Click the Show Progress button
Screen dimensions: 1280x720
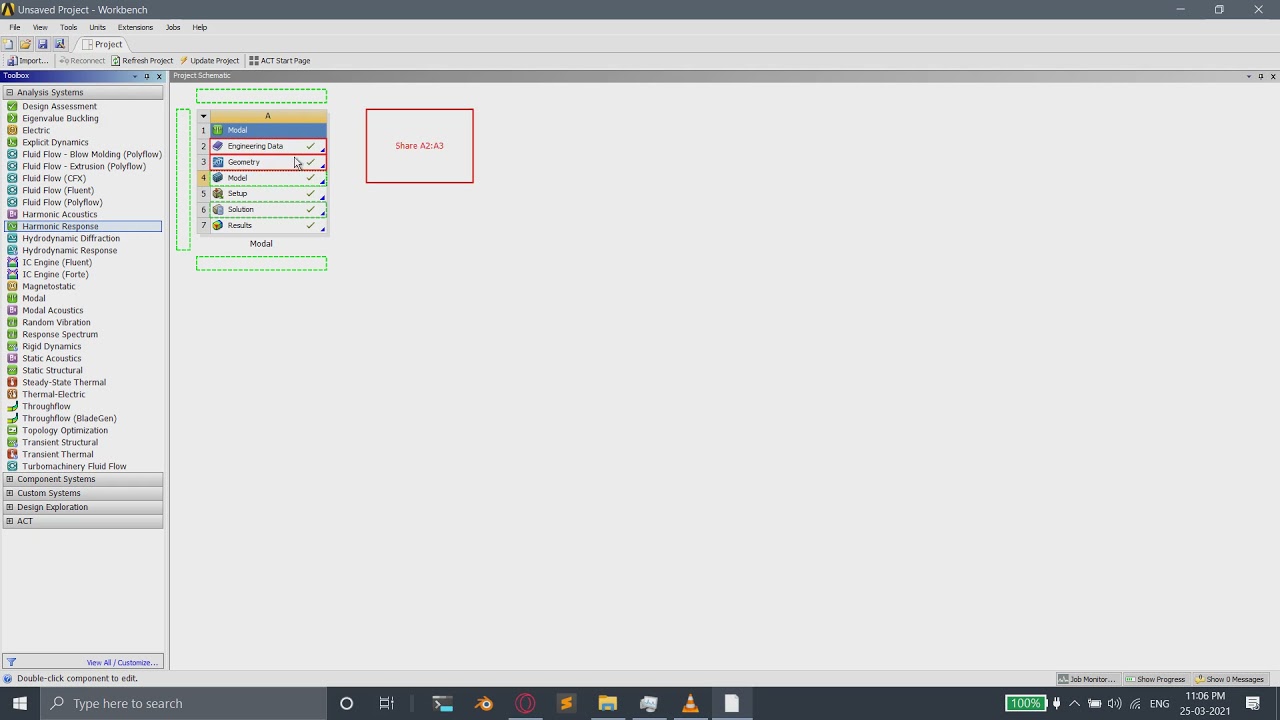pos(1155,679)
